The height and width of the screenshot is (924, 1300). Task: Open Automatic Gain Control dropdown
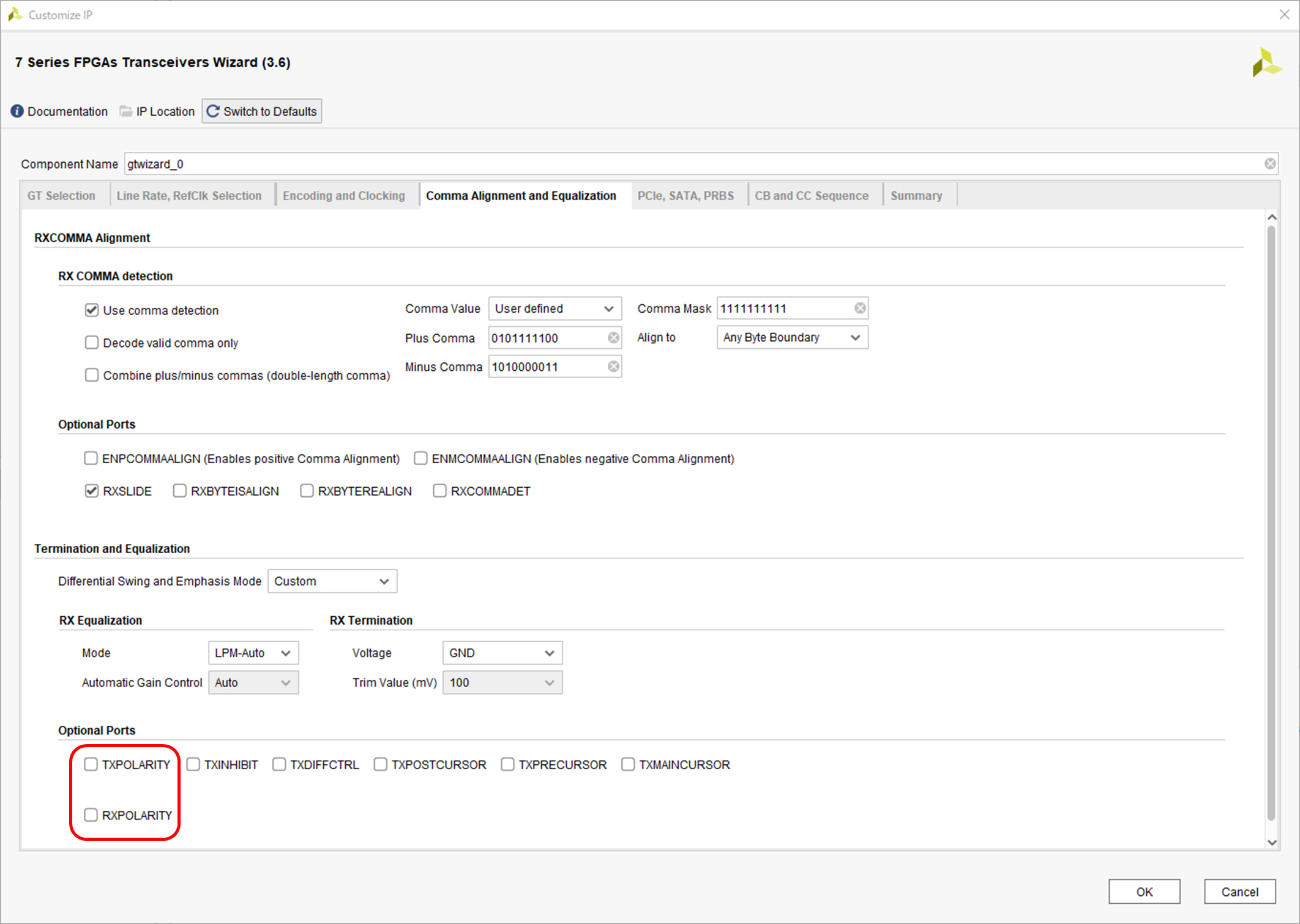click(x=253, y=682)
